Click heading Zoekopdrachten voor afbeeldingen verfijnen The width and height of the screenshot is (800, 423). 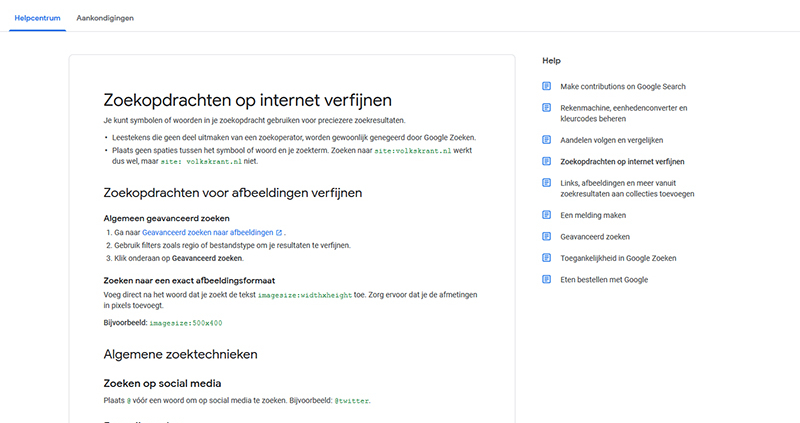233,193
